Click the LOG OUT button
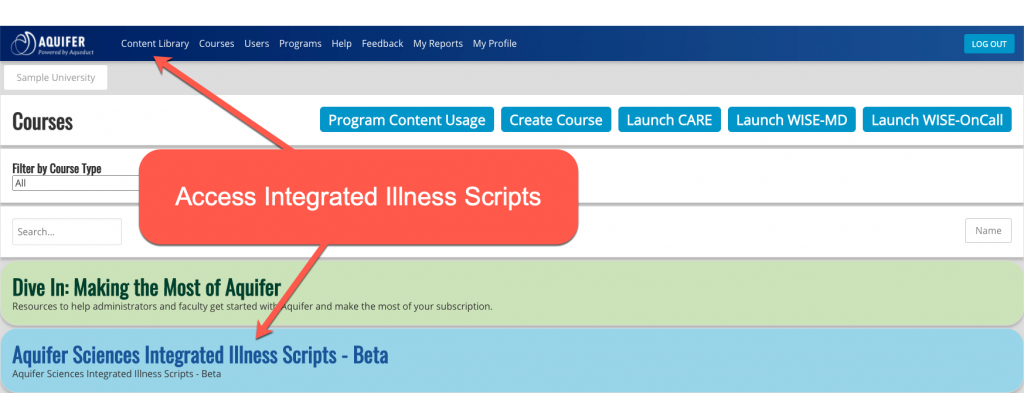Image resolution: width=1024 pixels, height=393 pixels. pyautogui.click(x=989, y=44)
